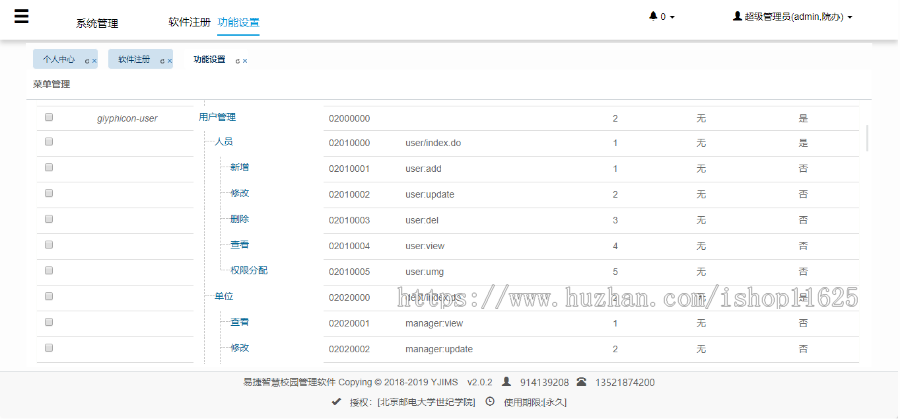Click 无 in the user:add row

(700, 169)
